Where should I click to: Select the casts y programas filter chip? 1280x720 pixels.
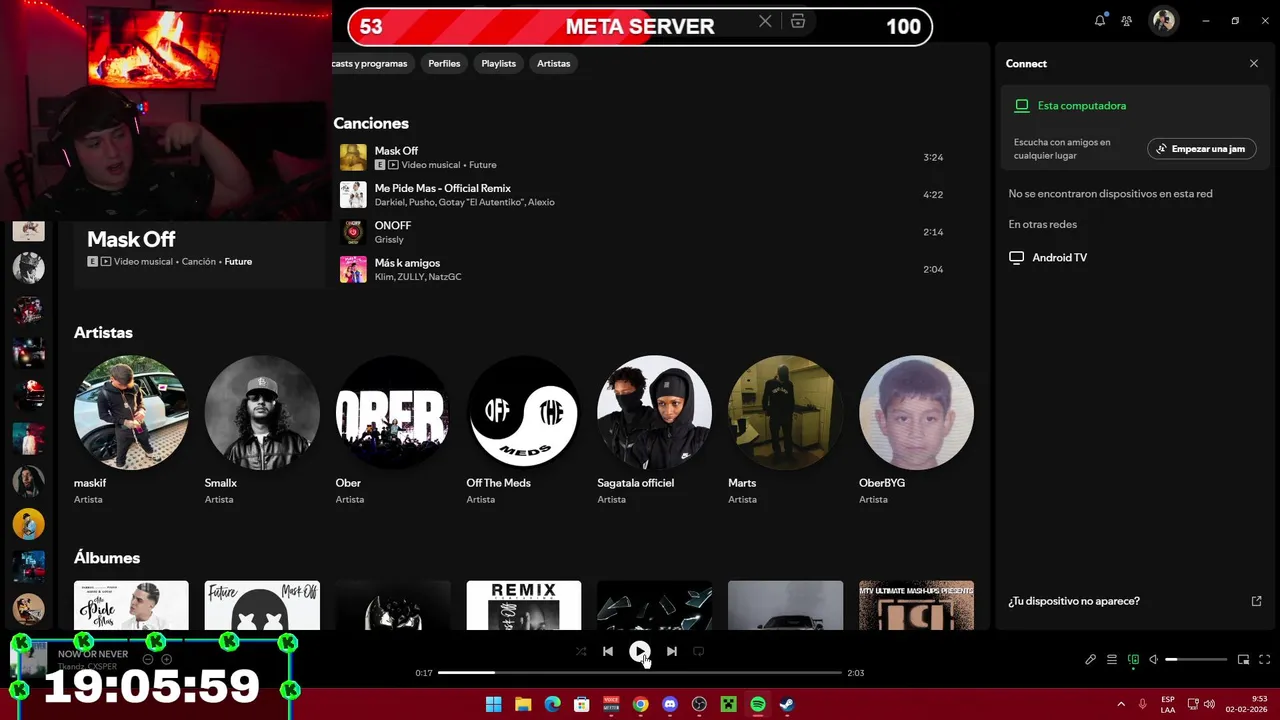371,63
